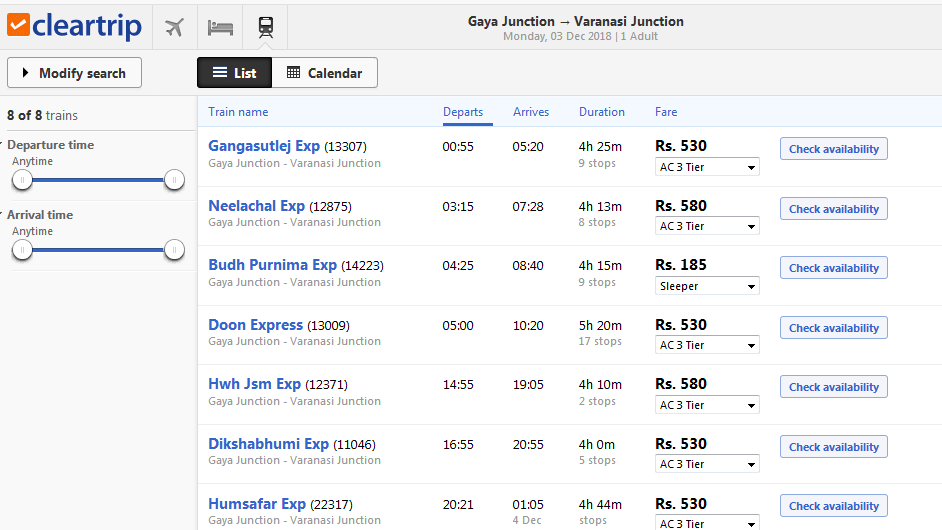Open Doon Express train link
Screen dimensions: 942x530
[x=255, y=325]
